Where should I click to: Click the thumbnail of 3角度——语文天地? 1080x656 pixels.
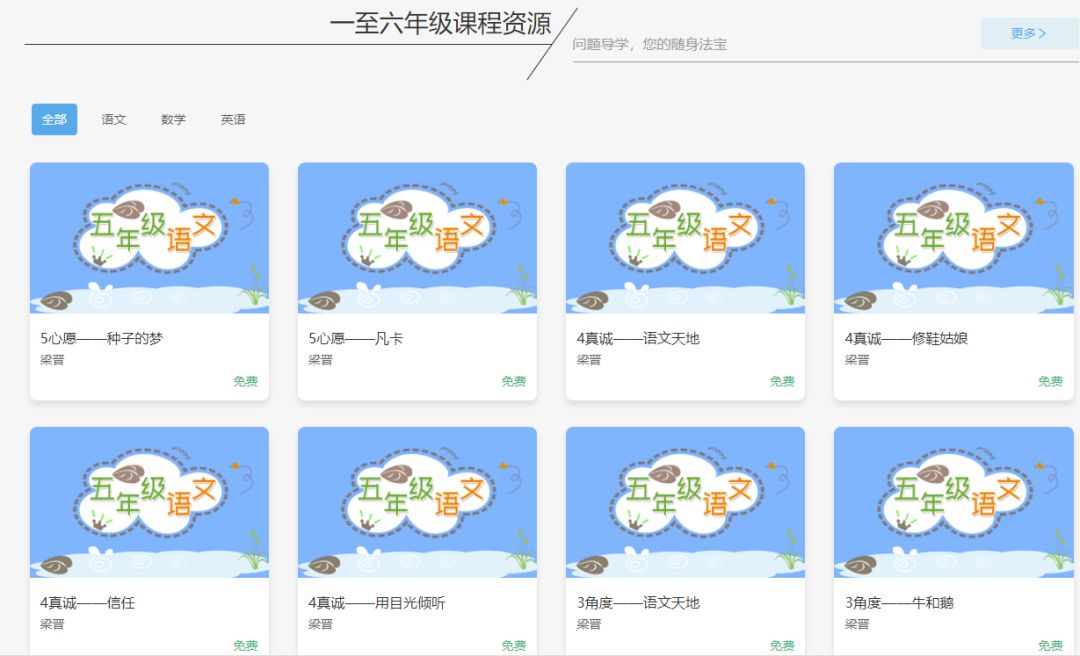pyautogui.click(x=685, y=501)
